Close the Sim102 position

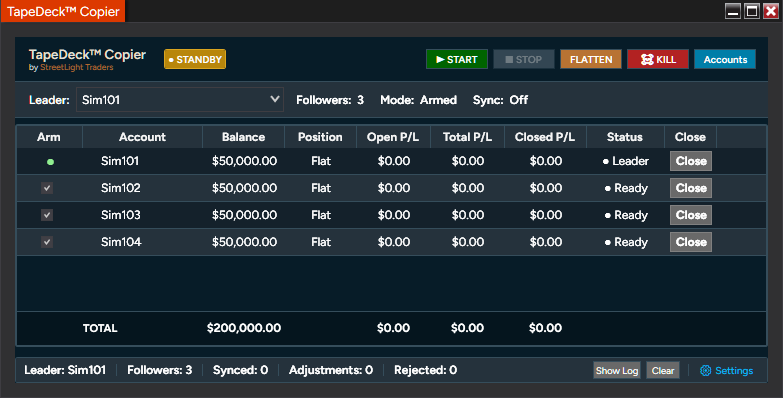tap(691, 188)
